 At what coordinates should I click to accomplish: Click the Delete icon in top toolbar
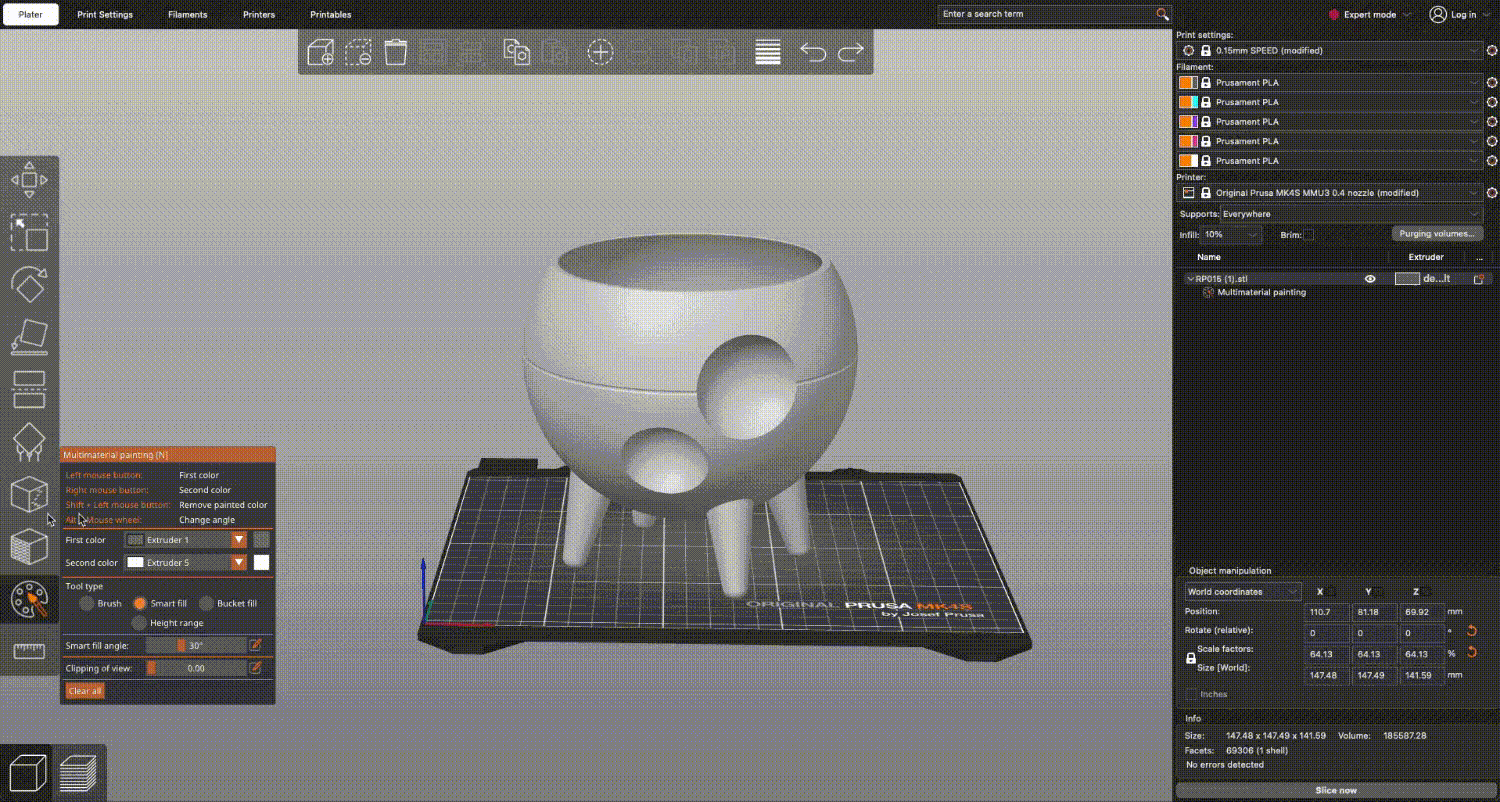395,52
